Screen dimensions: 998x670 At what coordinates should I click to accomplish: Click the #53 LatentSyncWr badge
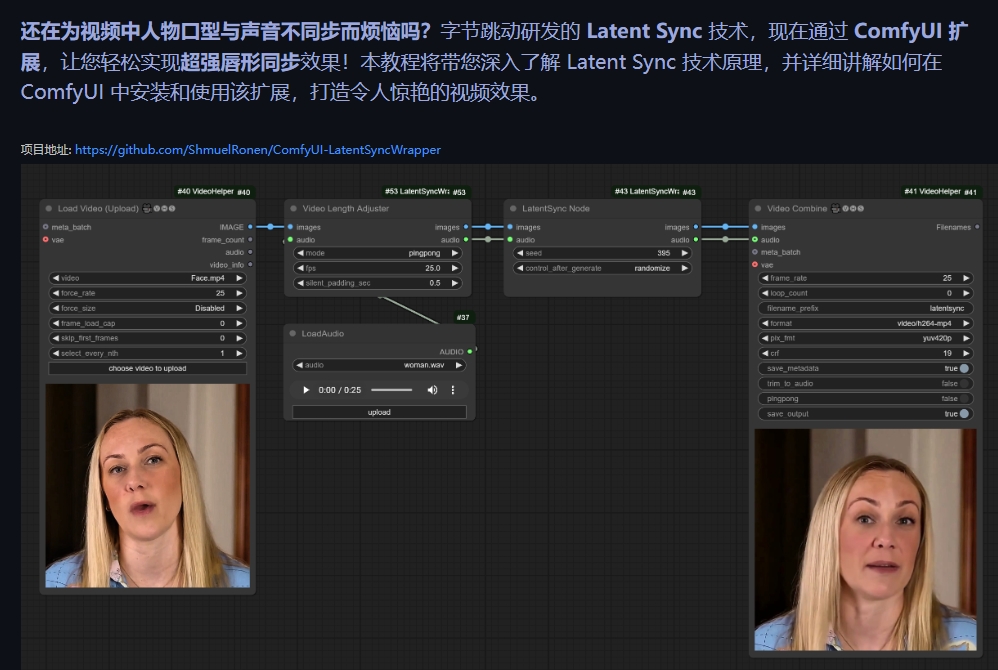(x=426, y=192)
